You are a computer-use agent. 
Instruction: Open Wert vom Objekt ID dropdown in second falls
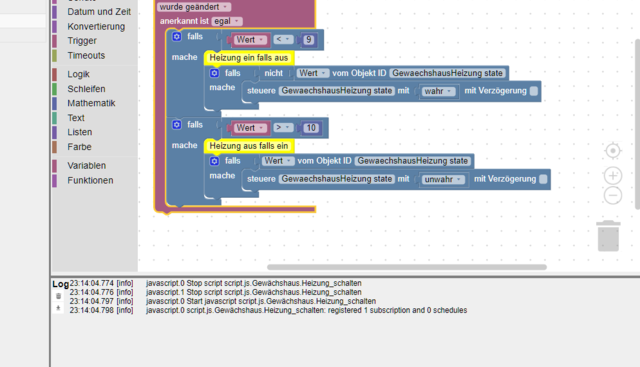(x=278, y=161)
